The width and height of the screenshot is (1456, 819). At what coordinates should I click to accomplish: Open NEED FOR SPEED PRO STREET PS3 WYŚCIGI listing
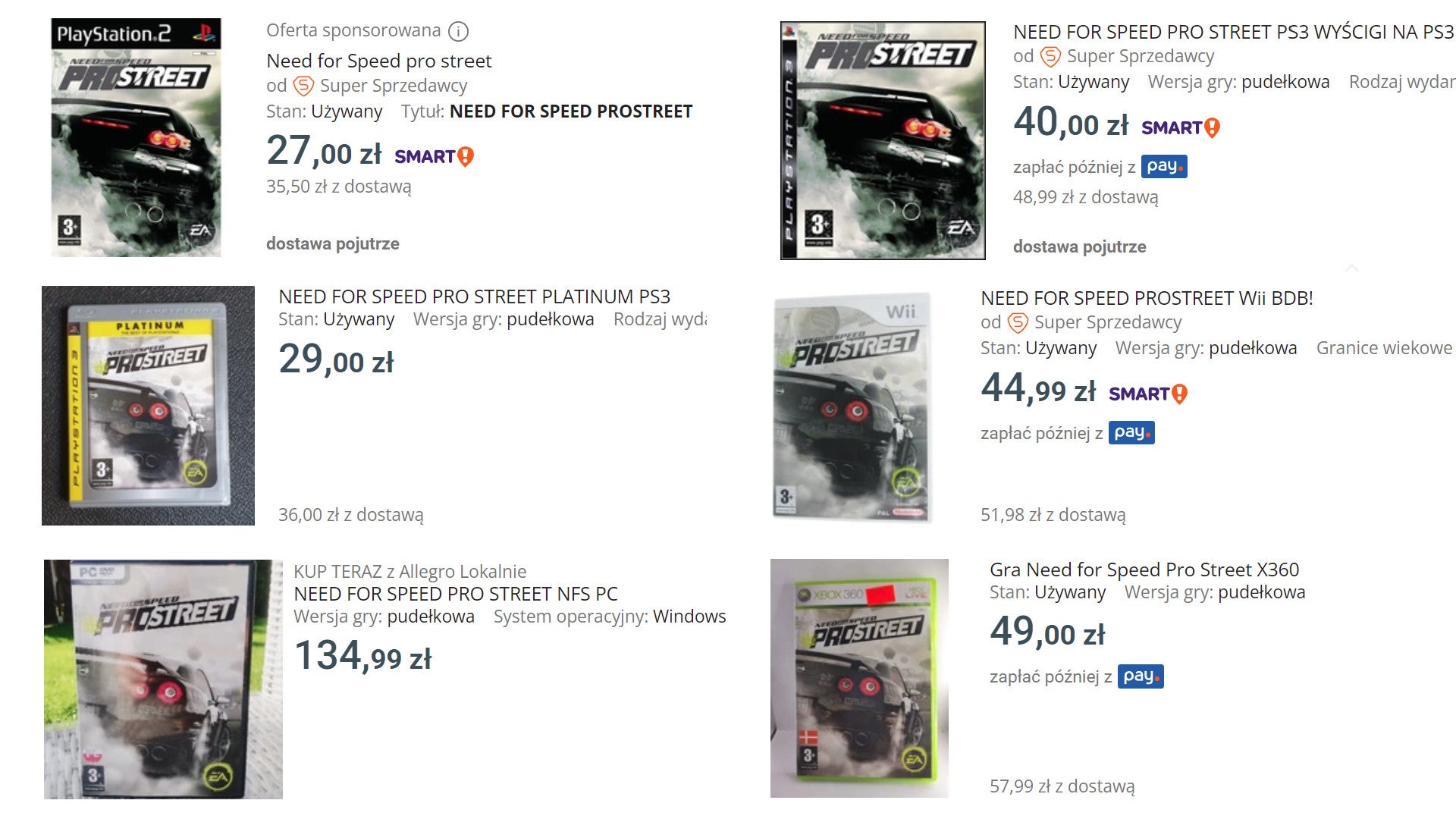1234,32
